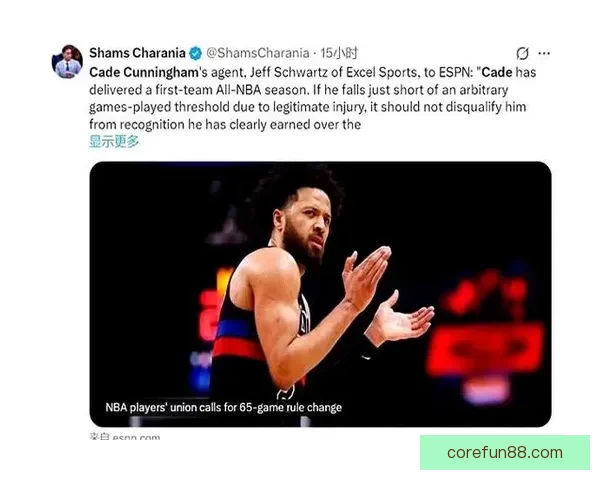Click the 15小时 post timestamp

[339, 53]
